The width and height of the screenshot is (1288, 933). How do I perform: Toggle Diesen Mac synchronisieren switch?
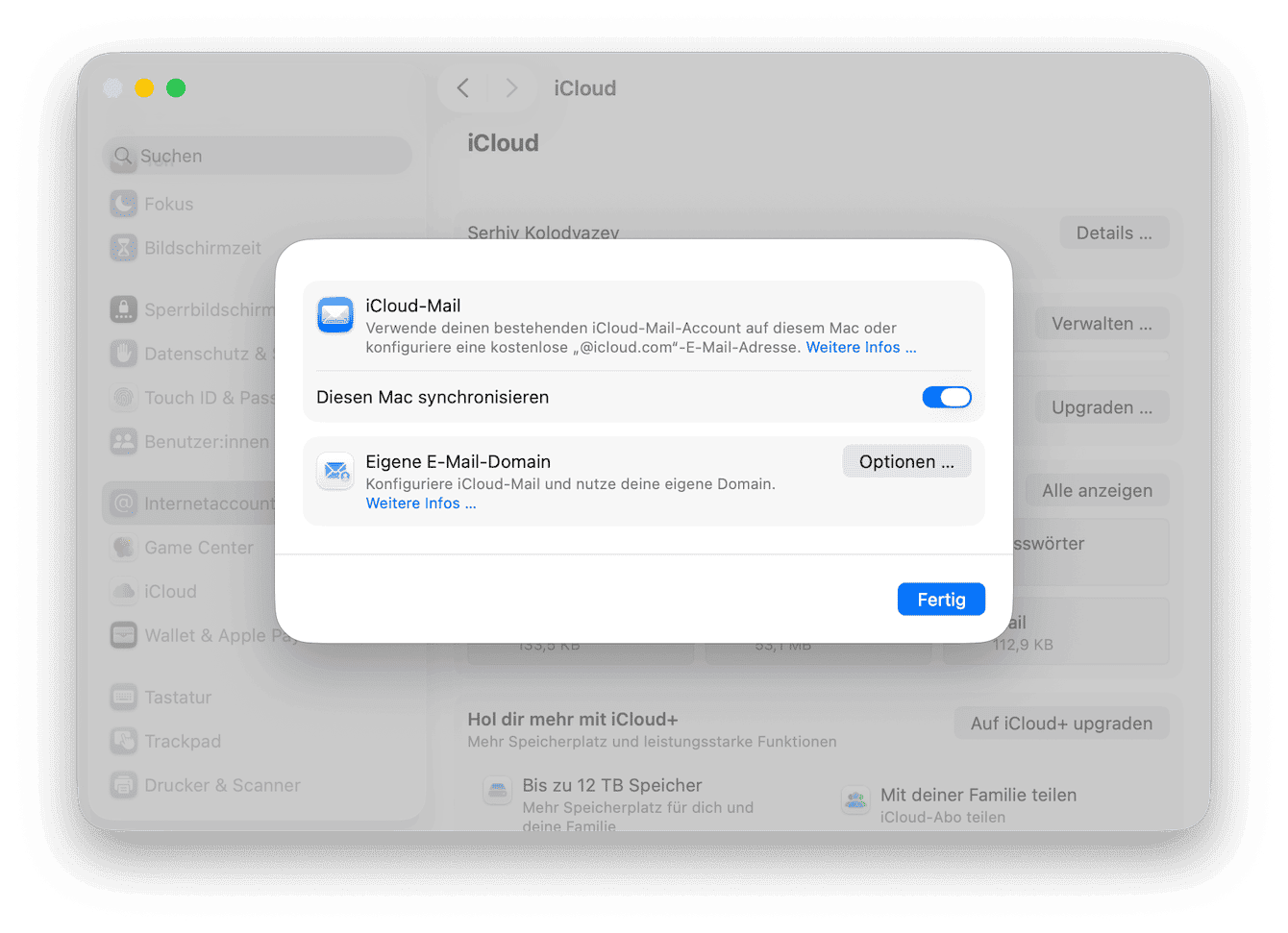[x=947, y=397]
